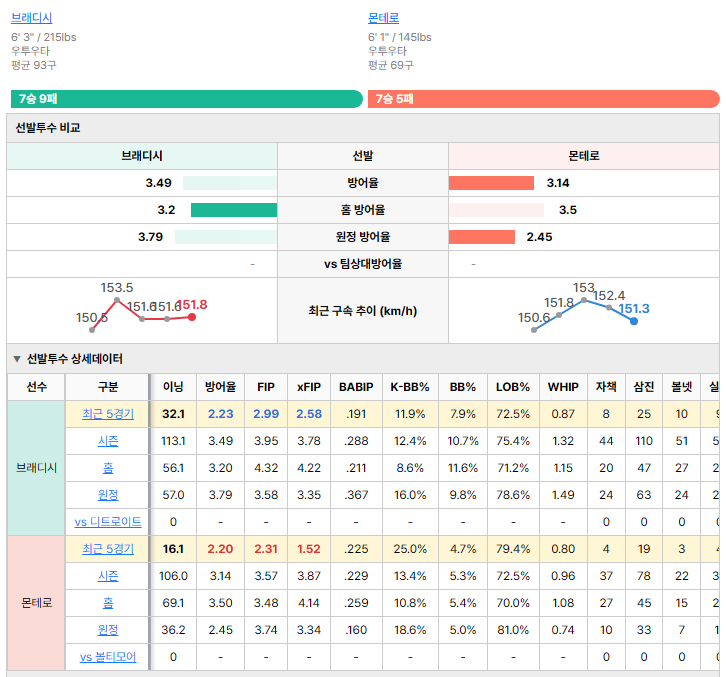The width and height of the screenshot is (726, 677).
Task: Open 몬테로's 최근 5경기 link
Action: point(108,549)
